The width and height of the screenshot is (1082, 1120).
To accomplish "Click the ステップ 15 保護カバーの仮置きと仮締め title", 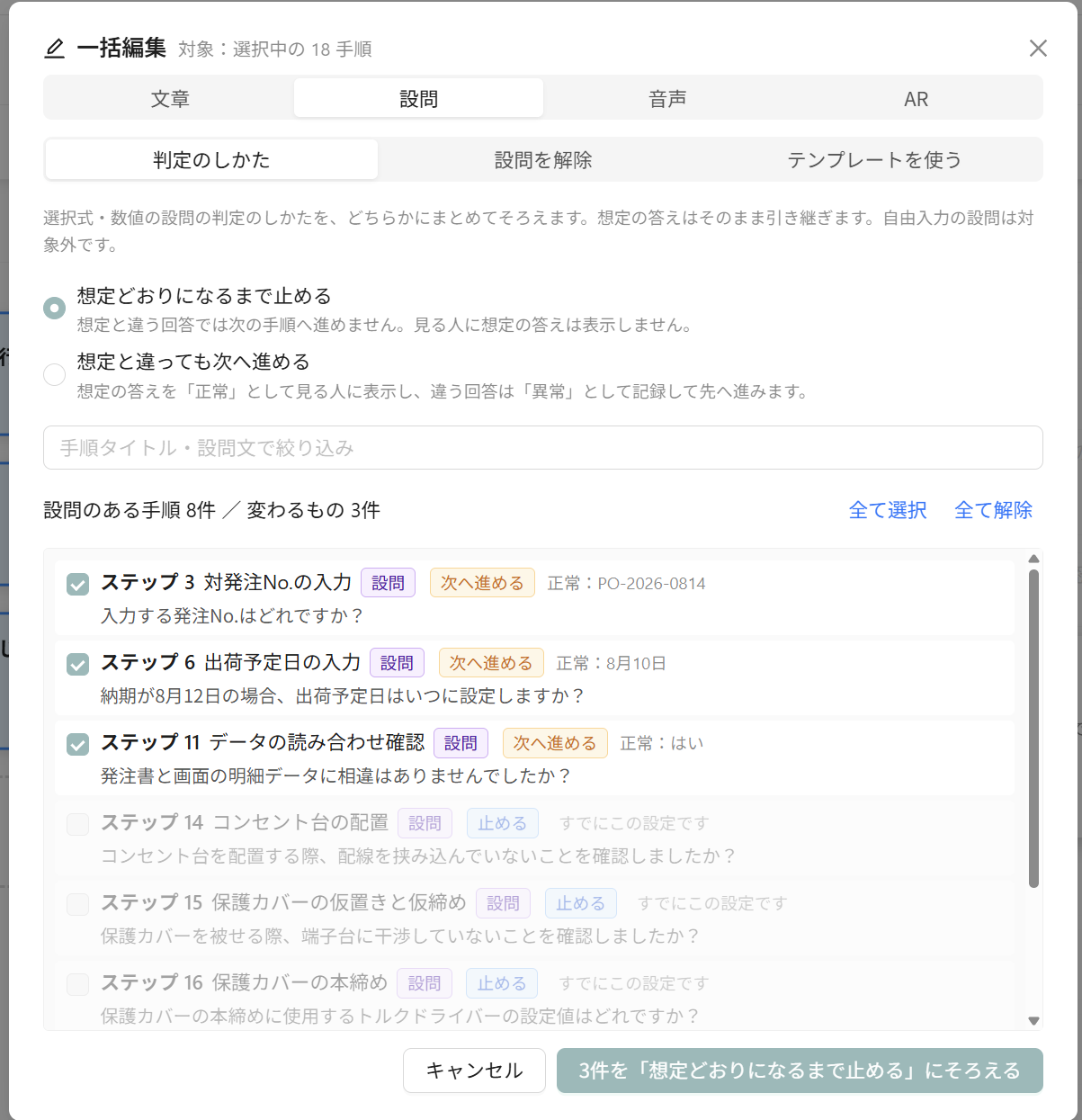I will click(283, 902).
